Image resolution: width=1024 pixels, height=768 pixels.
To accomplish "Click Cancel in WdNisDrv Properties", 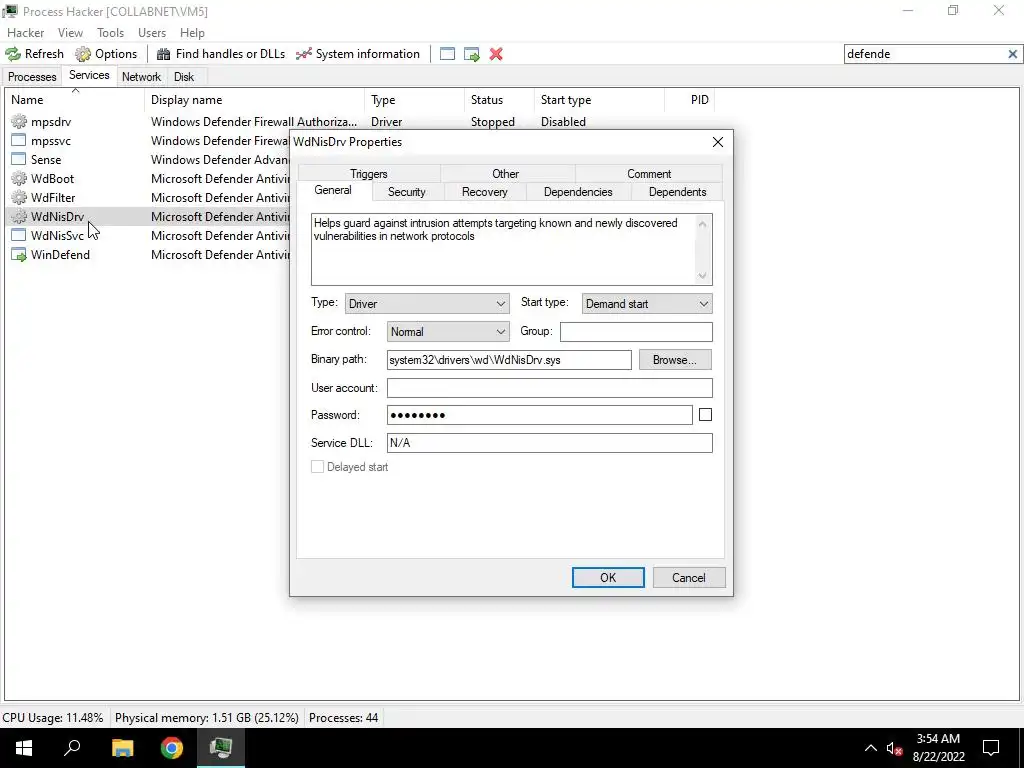I will [689, 577].
